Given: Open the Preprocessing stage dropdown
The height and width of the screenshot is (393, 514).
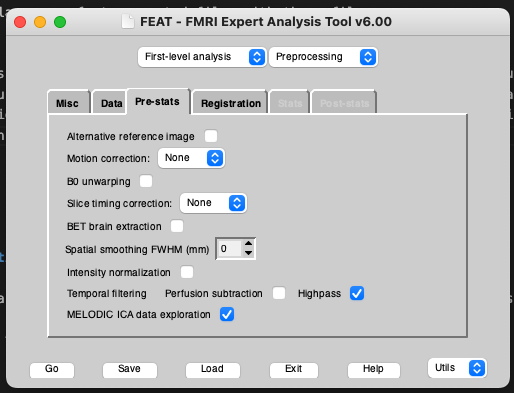Looking at the screenshot, I should (323, 57).
